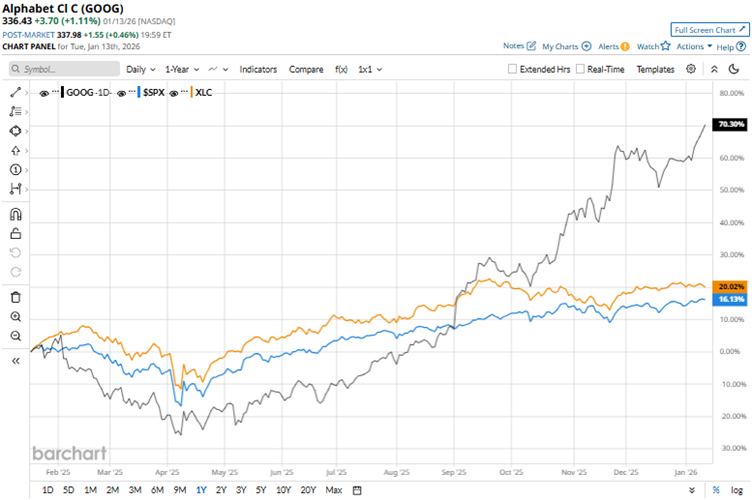752x500 pixels.
Task: Toggle log scale mode
Action: pos(737,490)
